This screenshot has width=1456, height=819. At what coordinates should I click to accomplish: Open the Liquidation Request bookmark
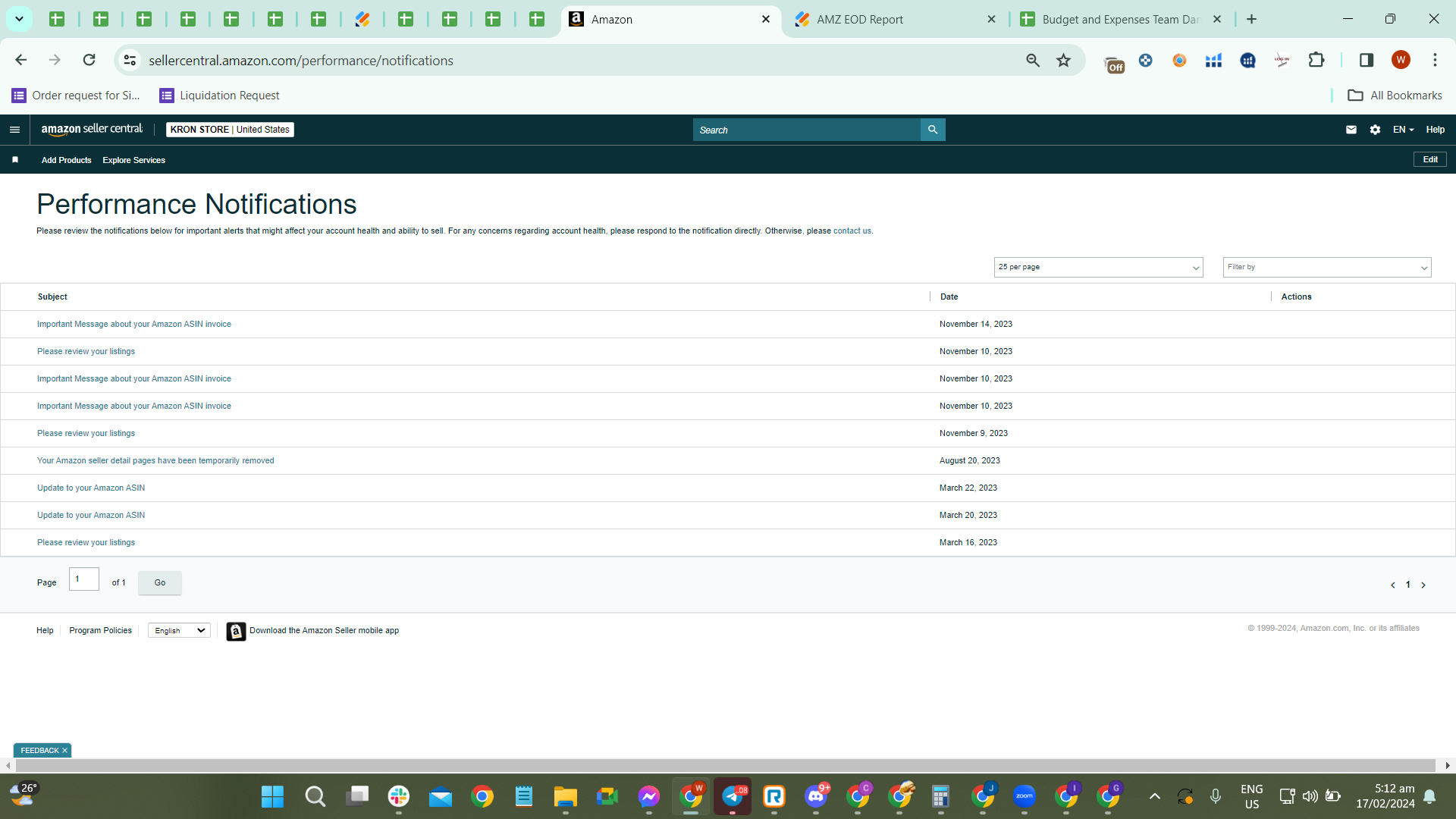click(219, 95)
